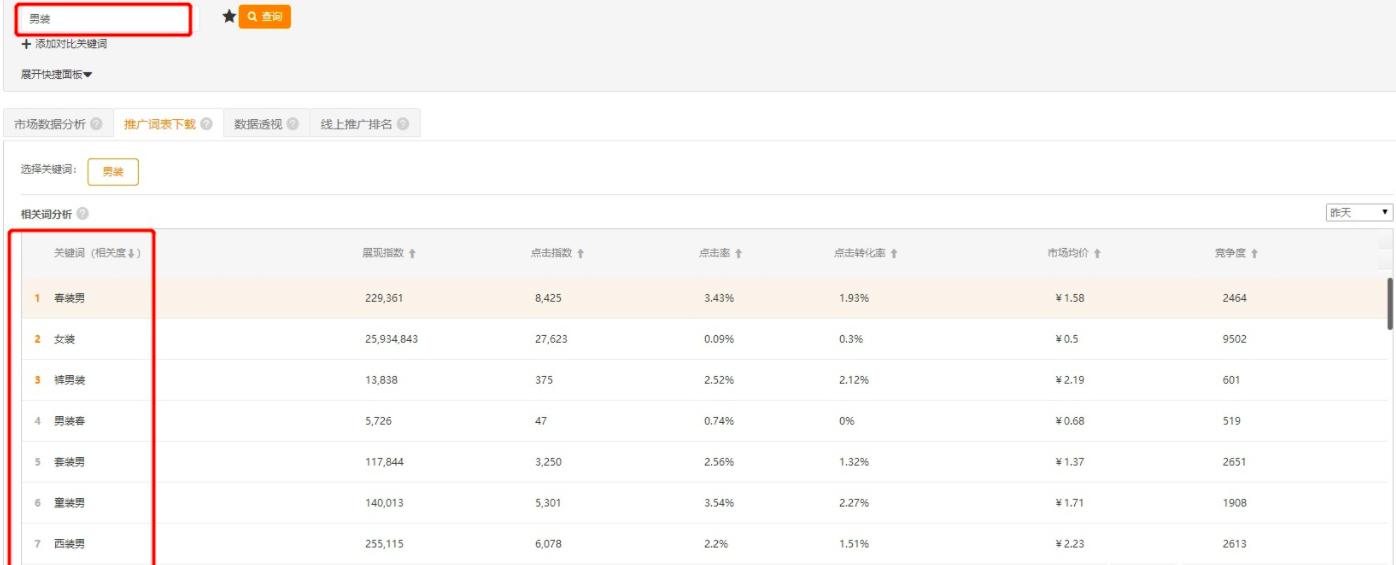This screenshot has width=1396, height=565.
Task: Click the help icon beside 数据透视
Action: [292, 124]
